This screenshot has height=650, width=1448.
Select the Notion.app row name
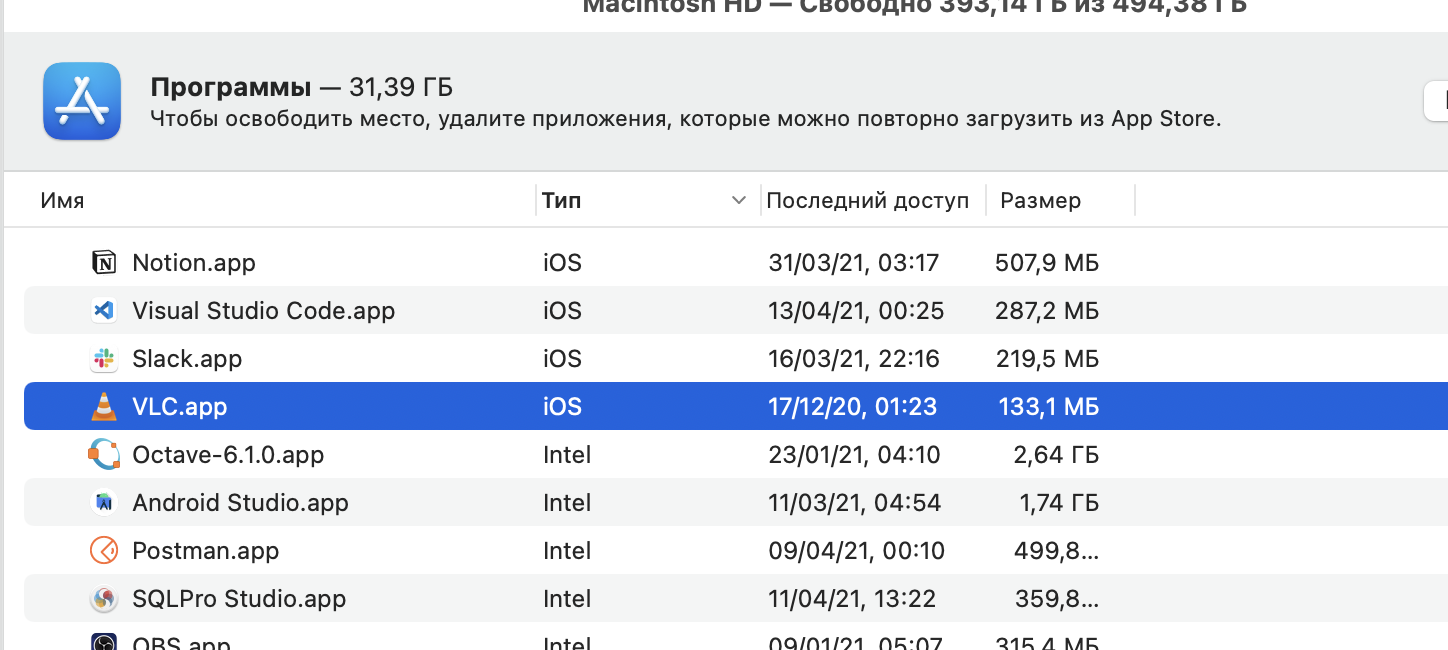[x=194, y=263]
